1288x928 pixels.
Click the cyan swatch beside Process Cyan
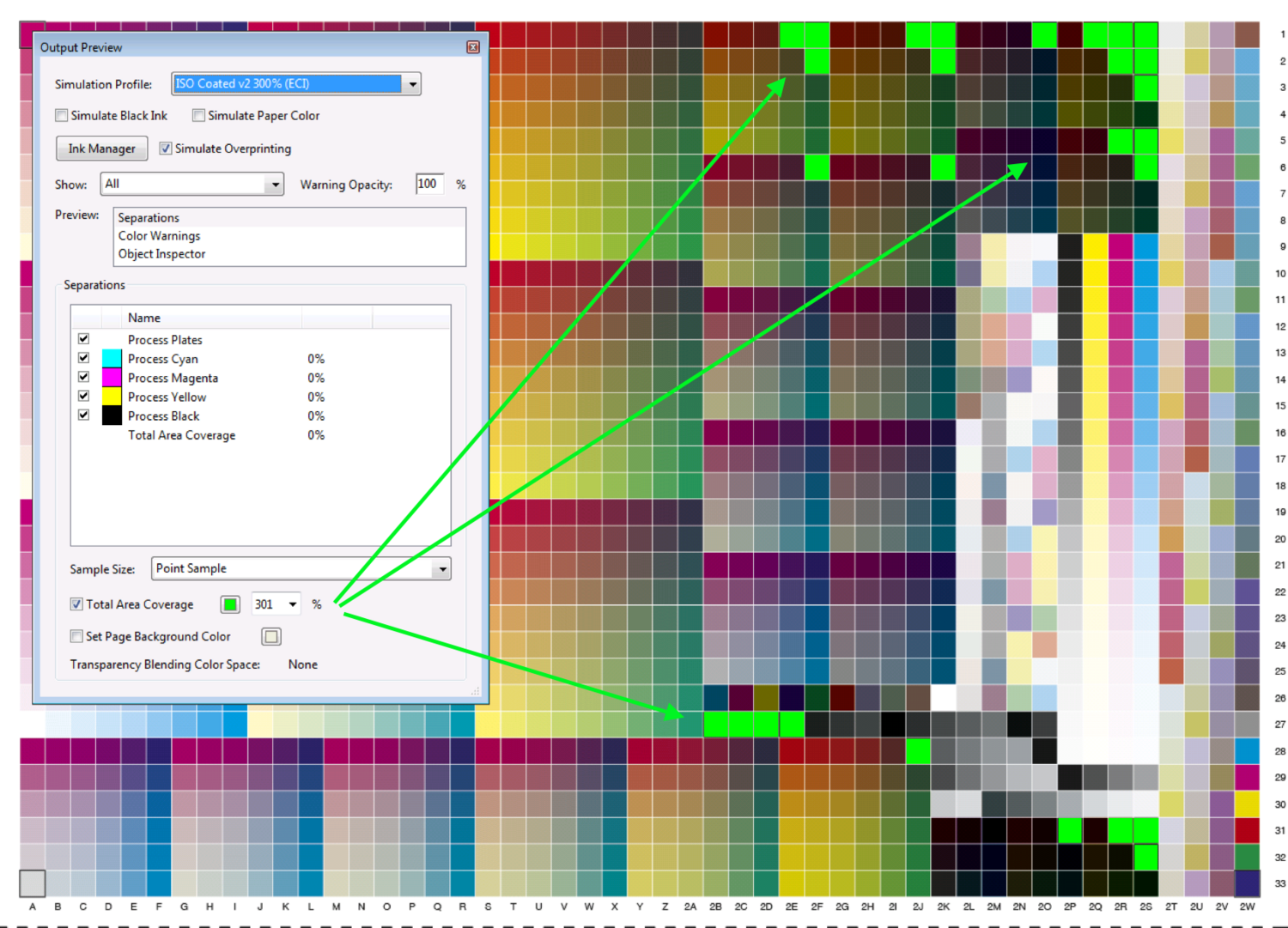(x=112, y=359)
